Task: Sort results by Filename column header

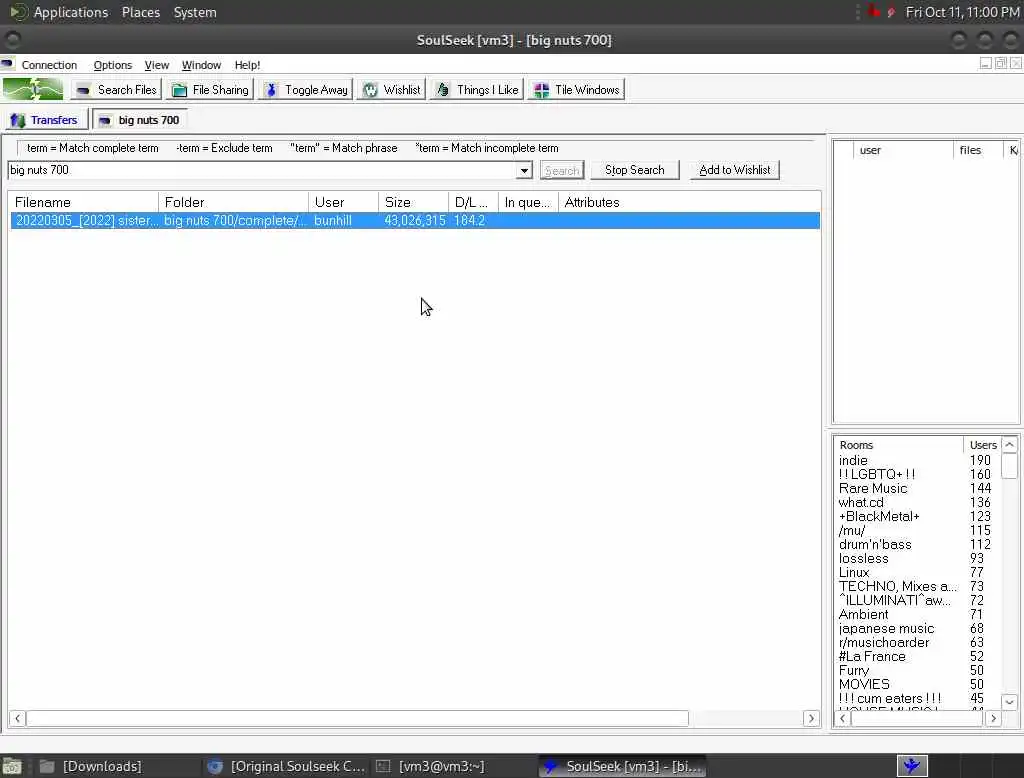Action: click(84, 203)
